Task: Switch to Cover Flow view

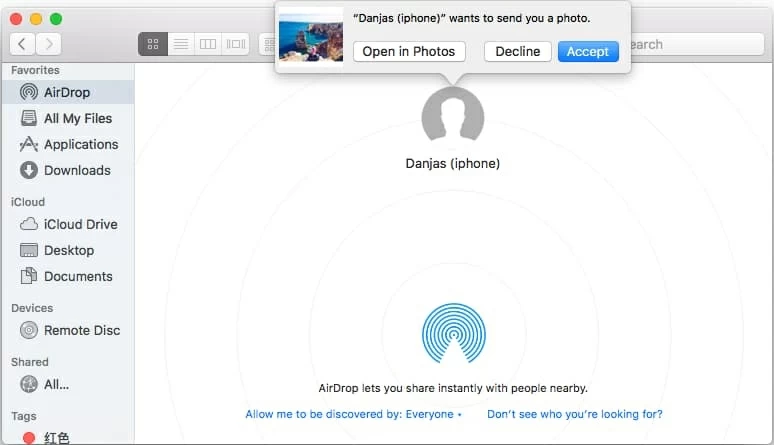Action: (236, 44)
